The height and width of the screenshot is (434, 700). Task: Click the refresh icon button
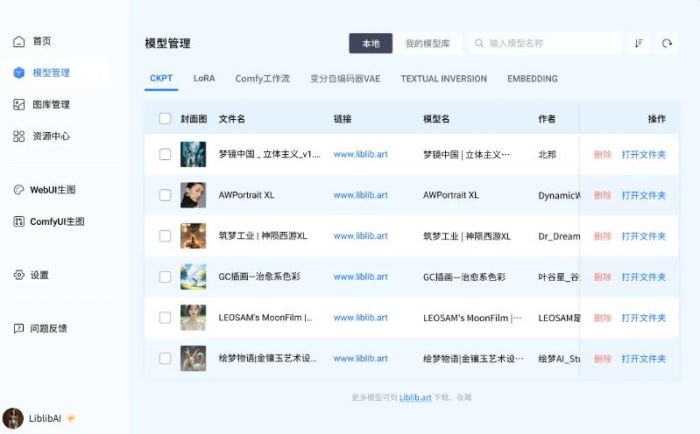(667, 43)
